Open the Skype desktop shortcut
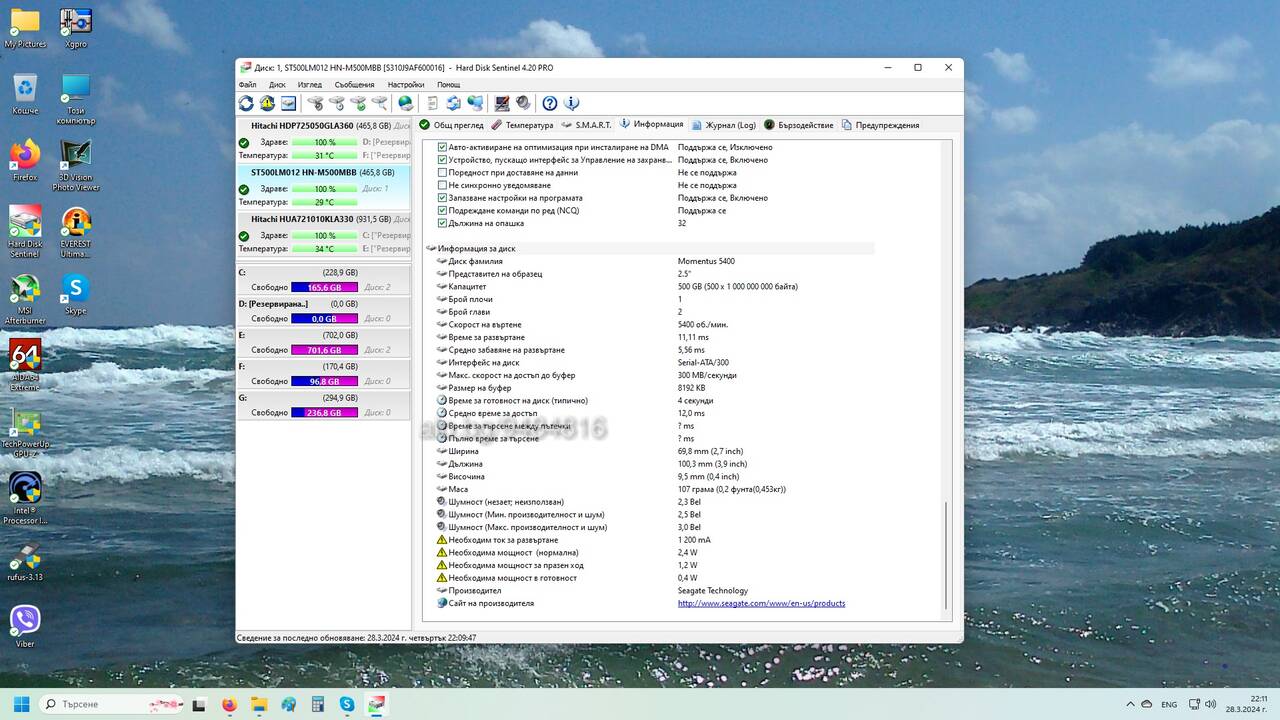Image resolution: width=1280 pixels, height=720 pixels. point(76,294)
